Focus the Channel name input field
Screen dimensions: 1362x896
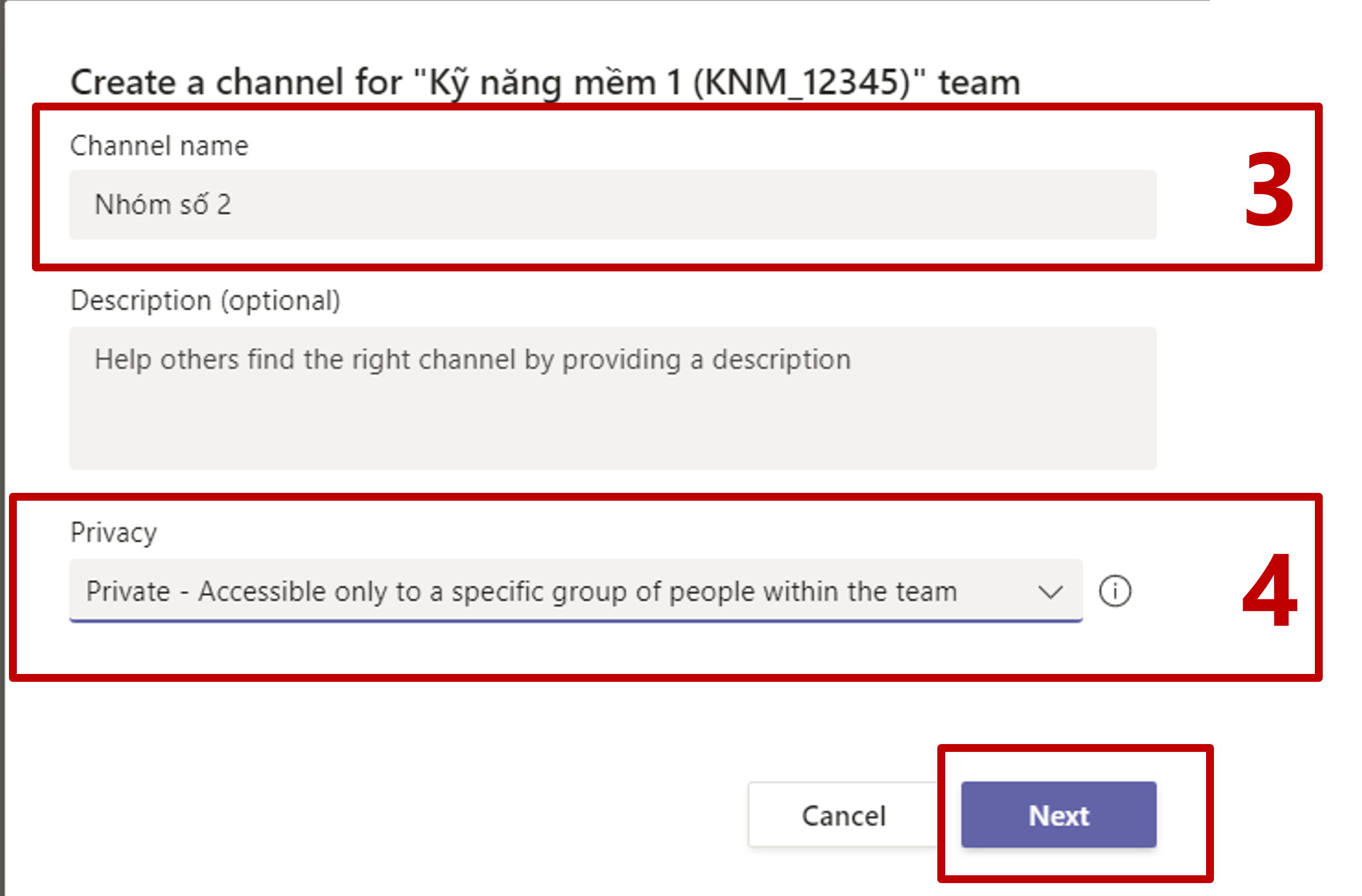tap(613, 204)
